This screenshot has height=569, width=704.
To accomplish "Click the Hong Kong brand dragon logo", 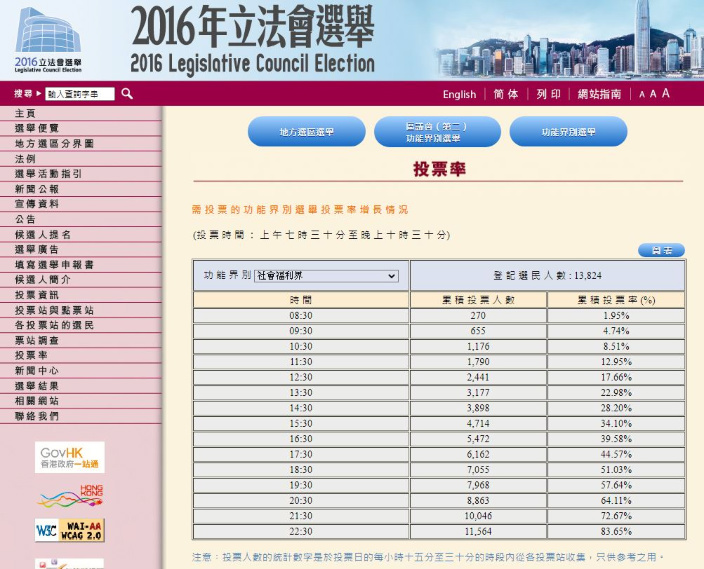I will 70,496.
